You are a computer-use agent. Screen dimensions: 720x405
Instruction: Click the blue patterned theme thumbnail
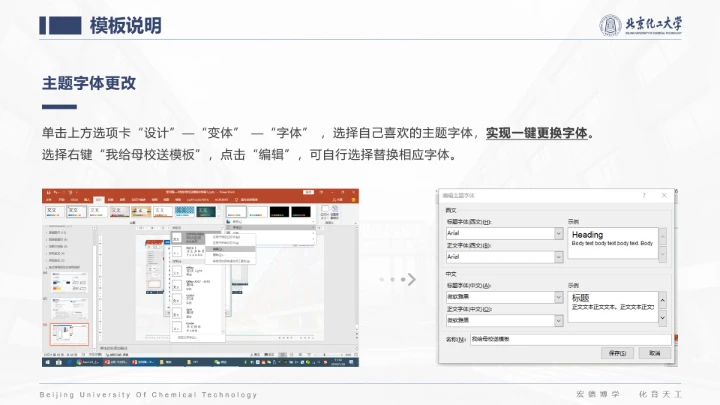pos(184,212)
